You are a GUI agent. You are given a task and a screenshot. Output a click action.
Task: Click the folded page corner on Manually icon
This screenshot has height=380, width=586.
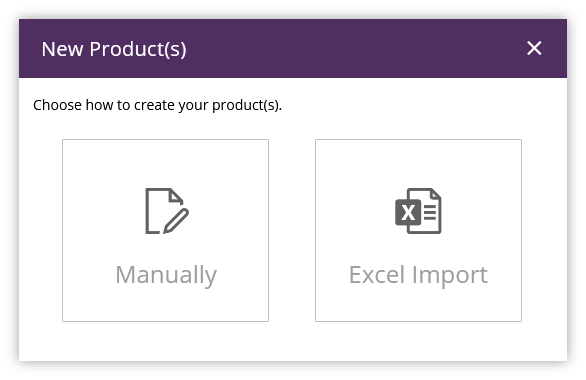point(176,196)
